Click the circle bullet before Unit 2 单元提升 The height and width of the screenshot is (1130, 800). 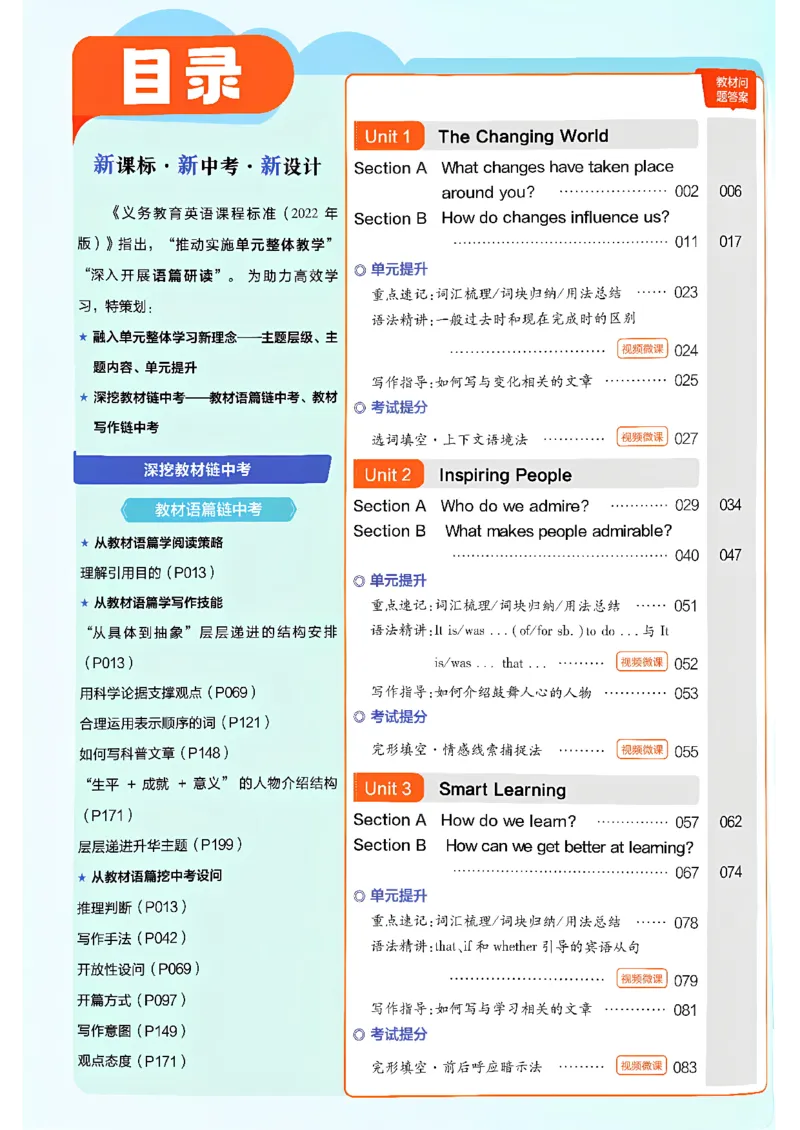(x=360, y=581)
